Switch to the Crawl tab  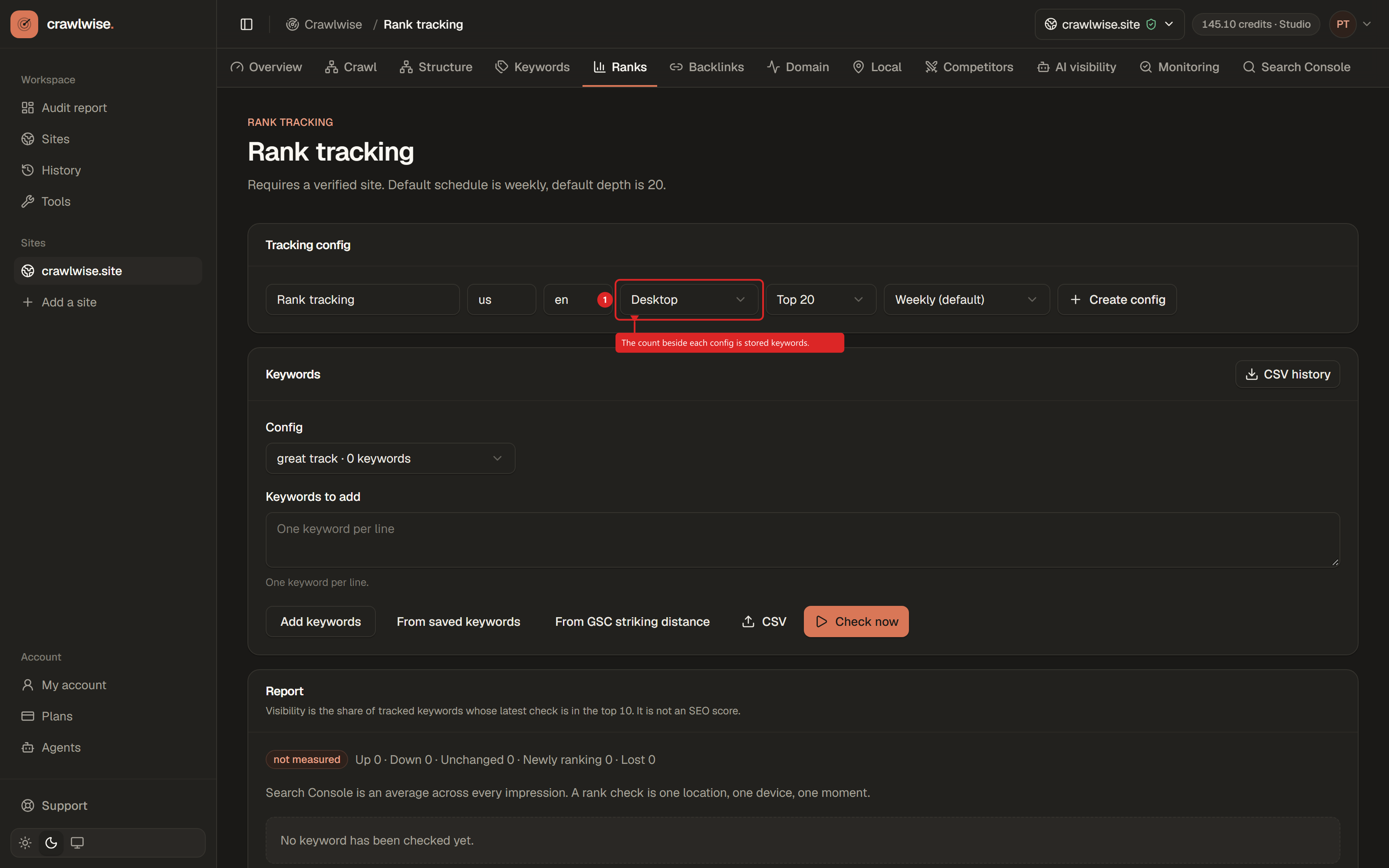pos(351,67)
